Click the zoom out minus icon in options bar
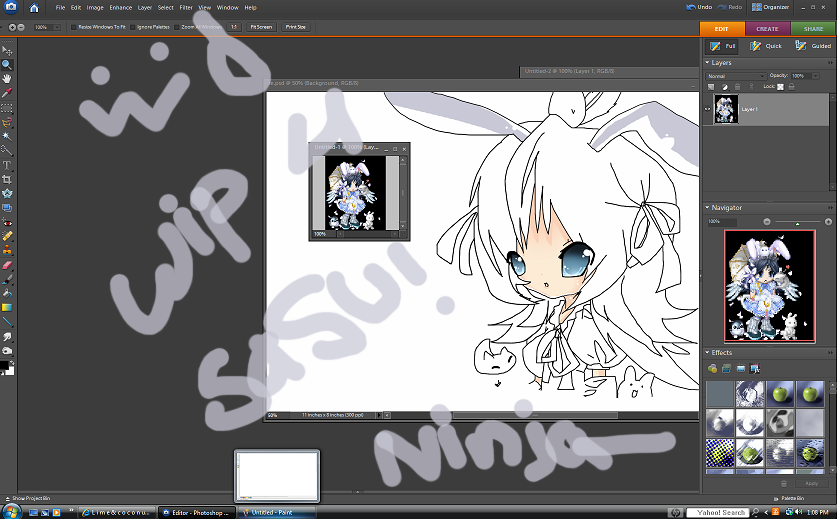This screenshot has height=519, width=839. pos(21,27)
